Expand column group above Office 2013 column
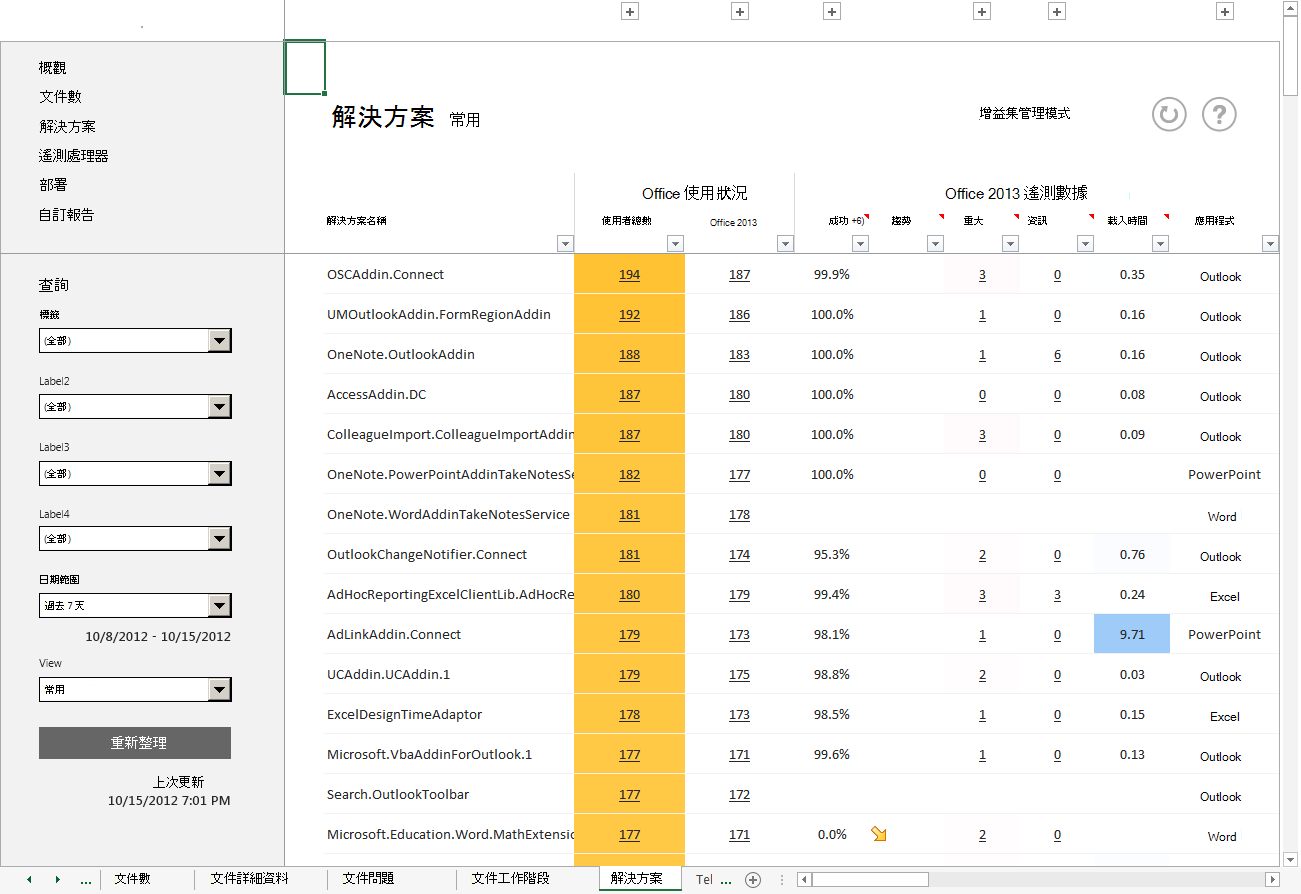 [x=740, y=11]
